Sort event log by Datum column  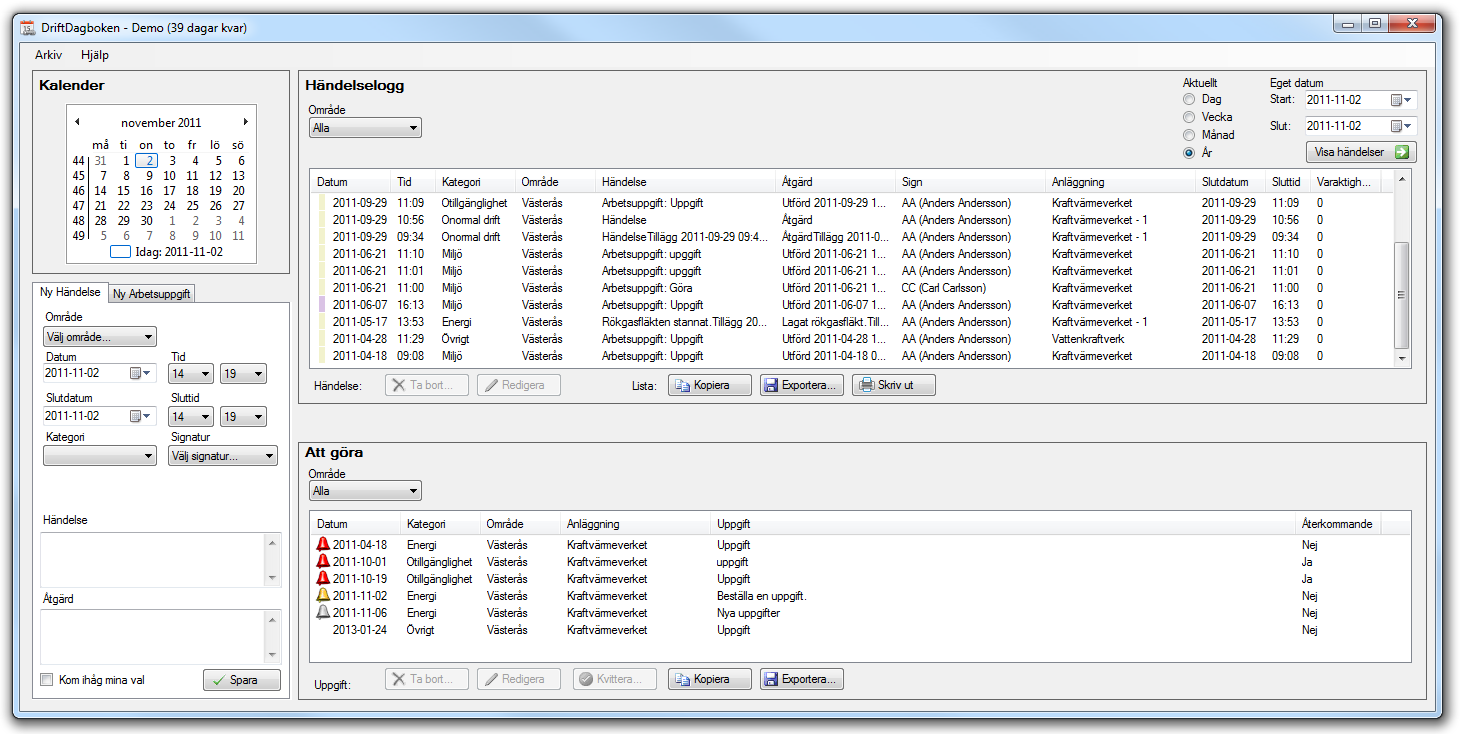point(352,182)
